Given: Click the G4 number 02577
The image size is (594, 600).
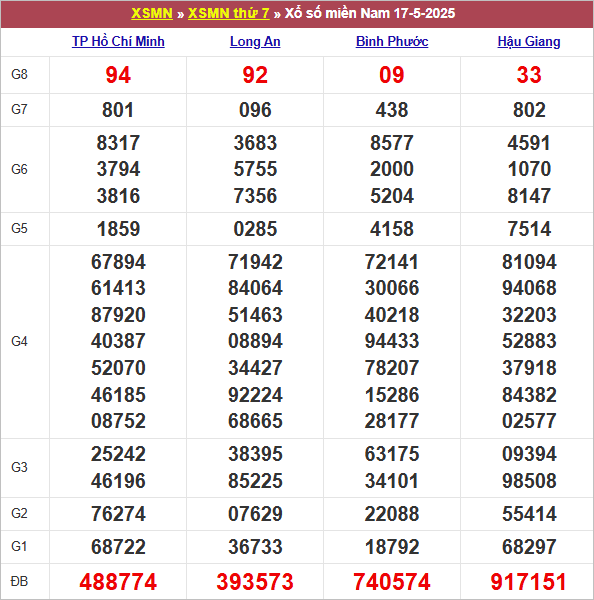Looking at the screenshot, I should [529, 421].
